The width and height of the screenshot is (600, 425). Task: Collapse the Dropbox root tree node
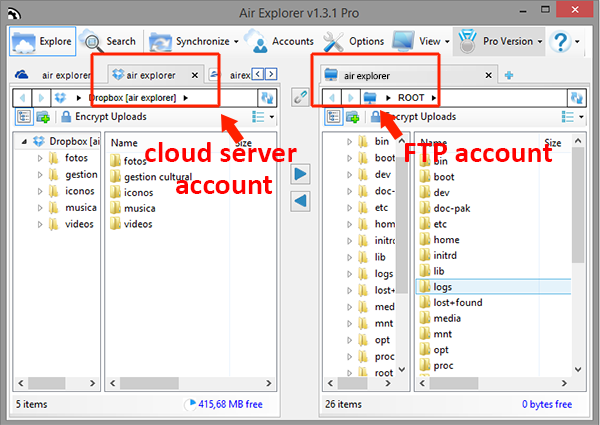coord(24,142)
